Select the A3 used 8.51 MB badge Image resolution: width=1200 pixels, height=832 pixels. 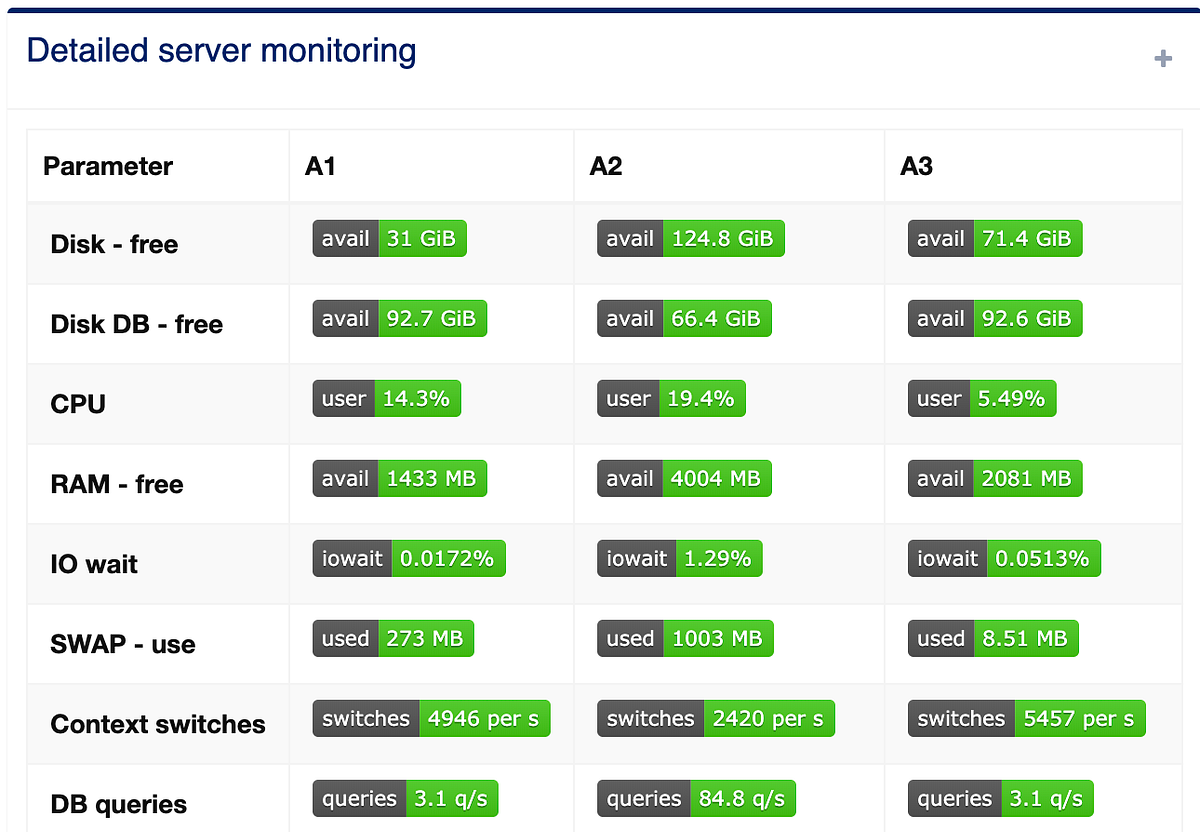pyautogui.click(x=992, y=638)
